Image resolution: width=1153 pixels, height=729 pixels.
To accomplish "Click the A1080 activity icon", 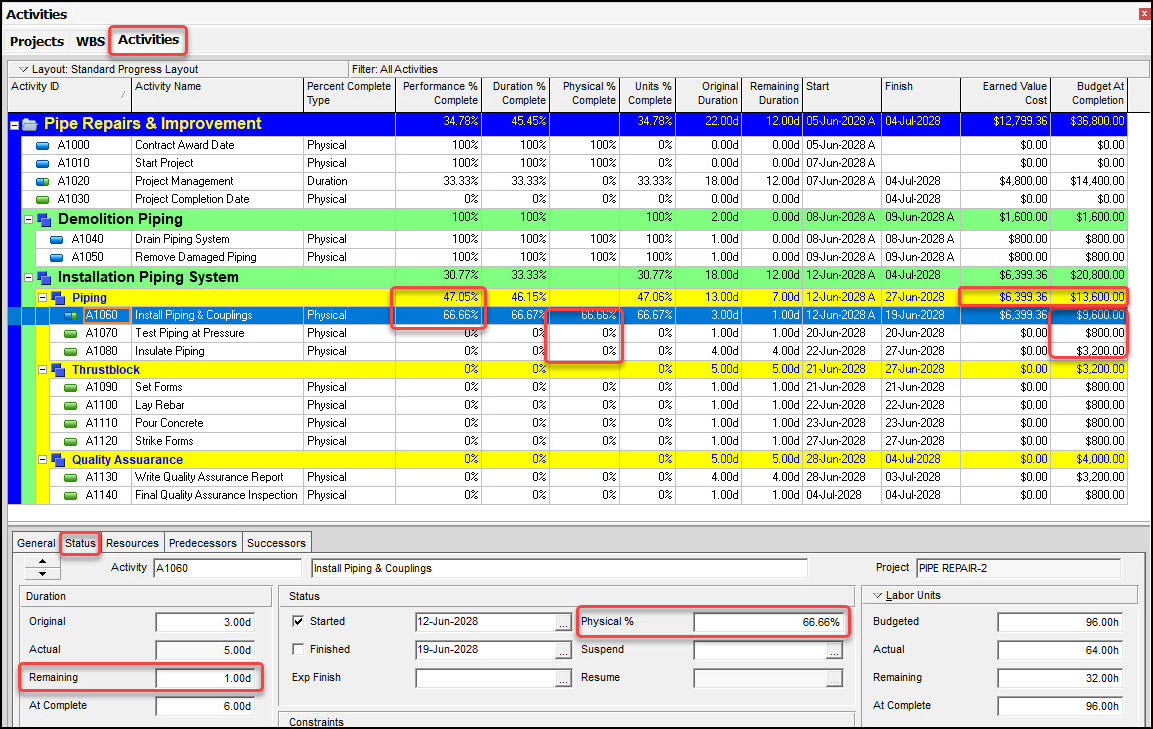I will [x=71, y=352].
